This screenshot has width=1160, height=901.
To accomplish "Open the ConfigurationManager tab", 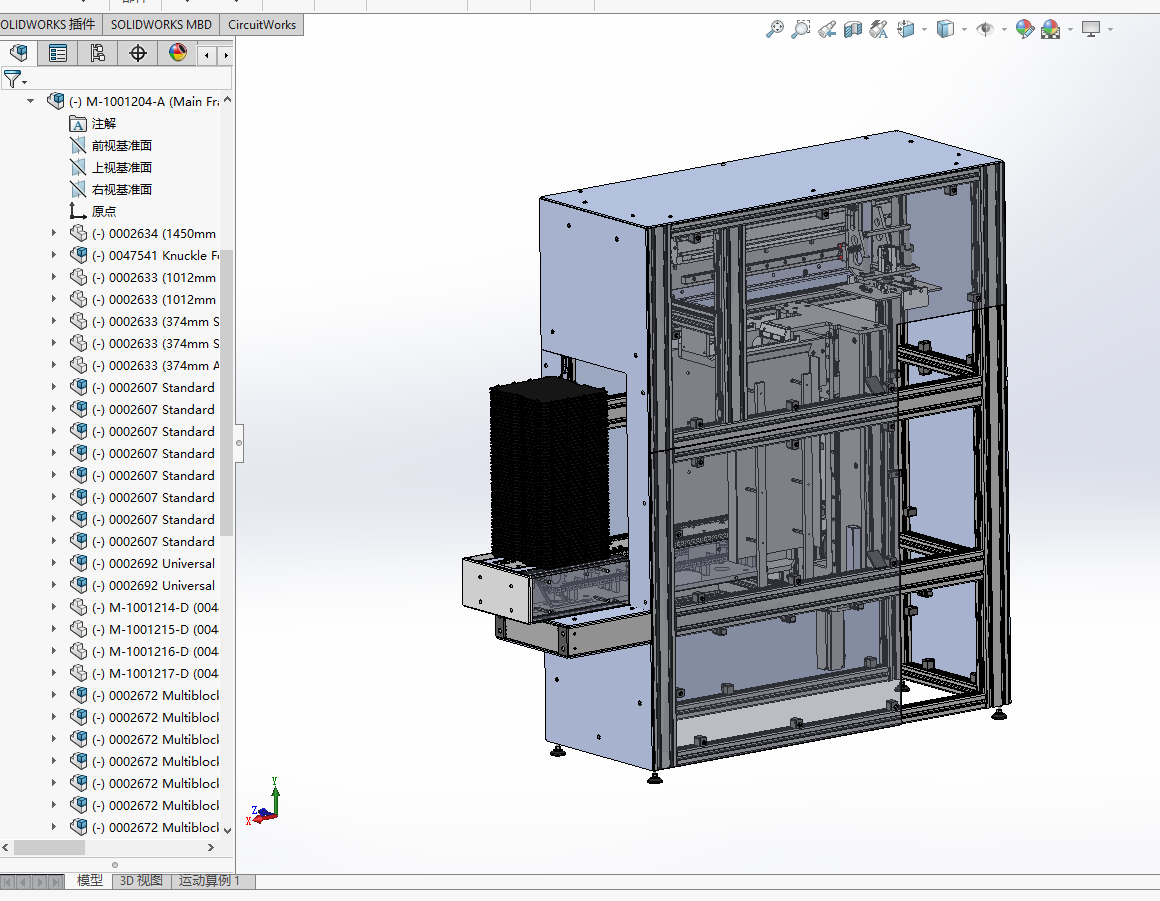I will [98, 53].
